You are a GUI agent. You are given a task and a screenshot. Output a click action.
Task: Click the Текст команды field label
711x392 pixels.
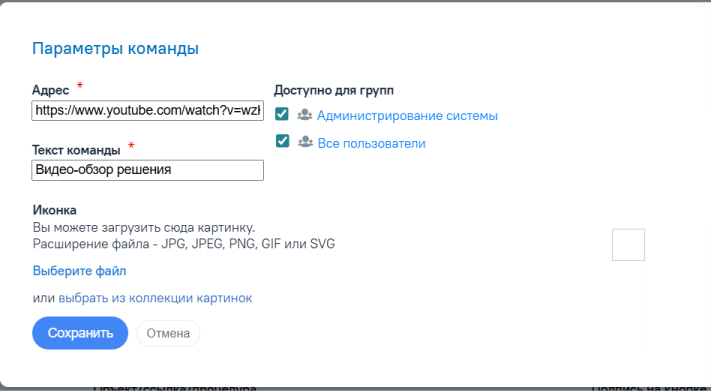76,150
